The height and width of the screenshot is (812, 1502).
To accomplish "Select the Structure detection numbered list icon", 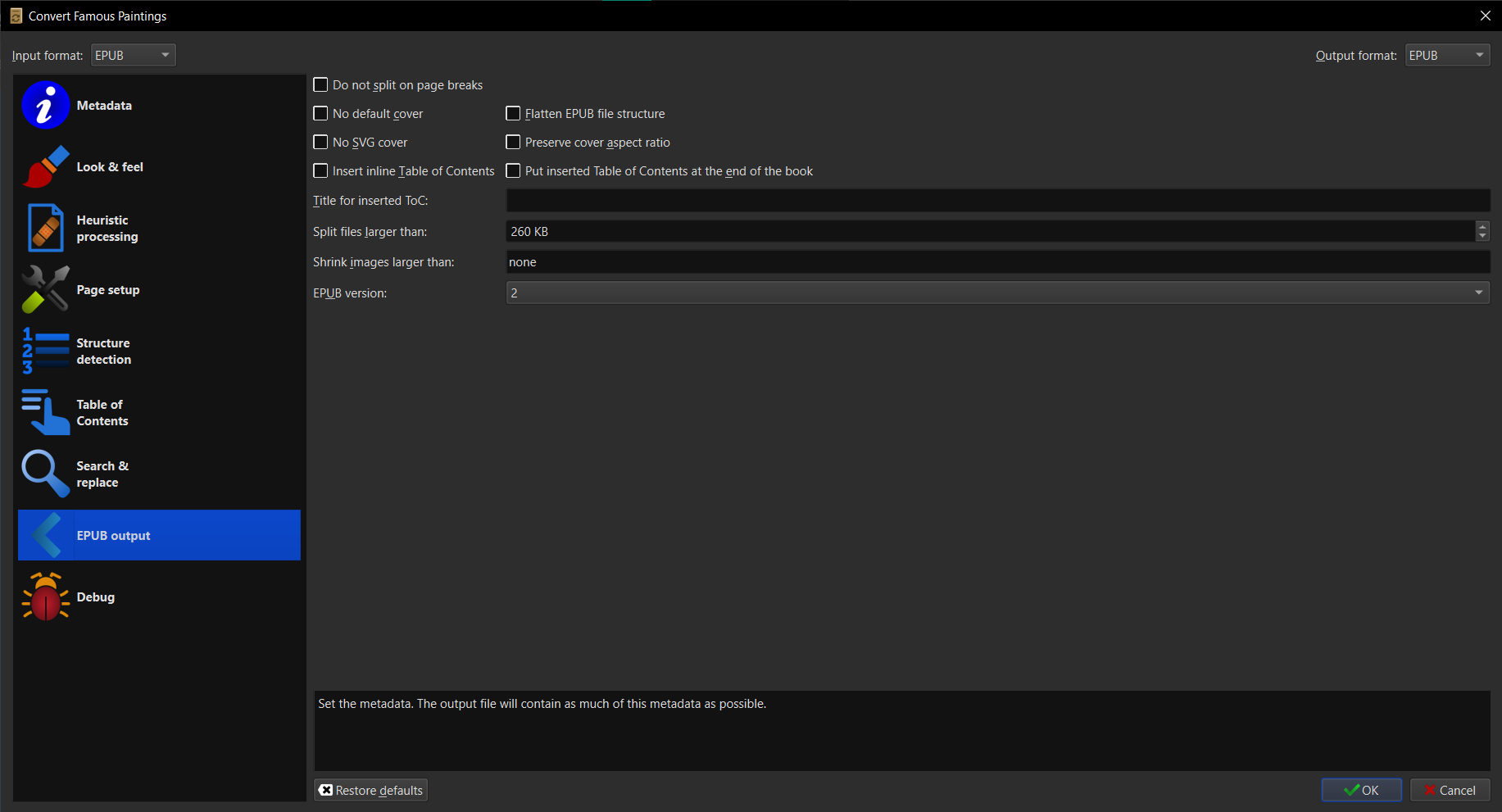I will pyautogui.click(x=45, y=351).
